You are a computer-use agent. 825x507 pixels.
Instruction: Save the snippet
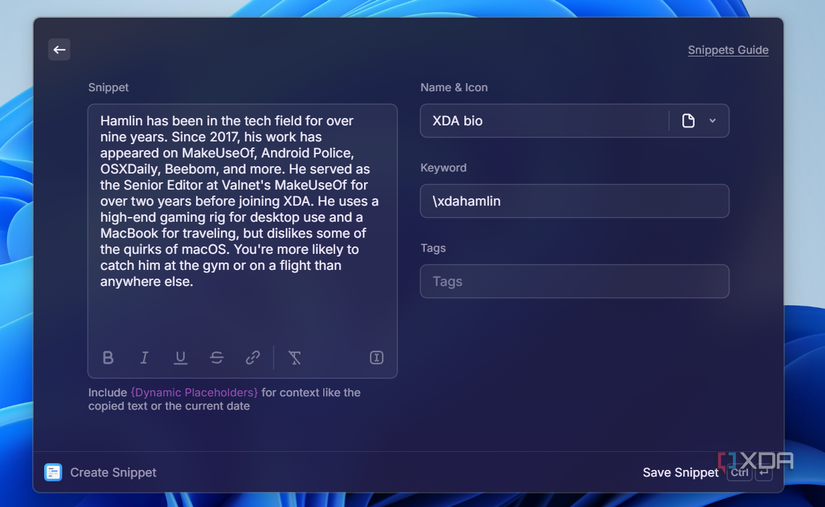pyautogui.click(x=680, y=472)
